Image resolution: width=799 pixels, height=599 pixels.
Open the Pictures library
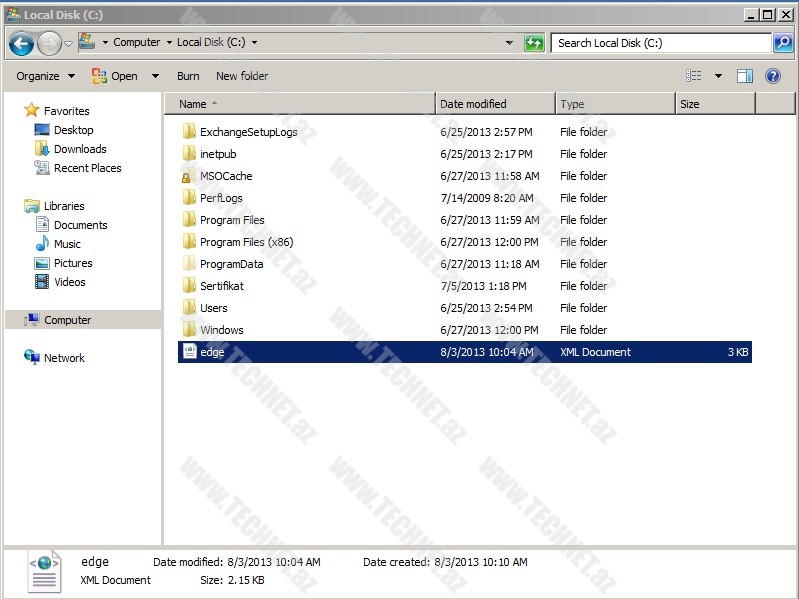(x=73, y=263)
